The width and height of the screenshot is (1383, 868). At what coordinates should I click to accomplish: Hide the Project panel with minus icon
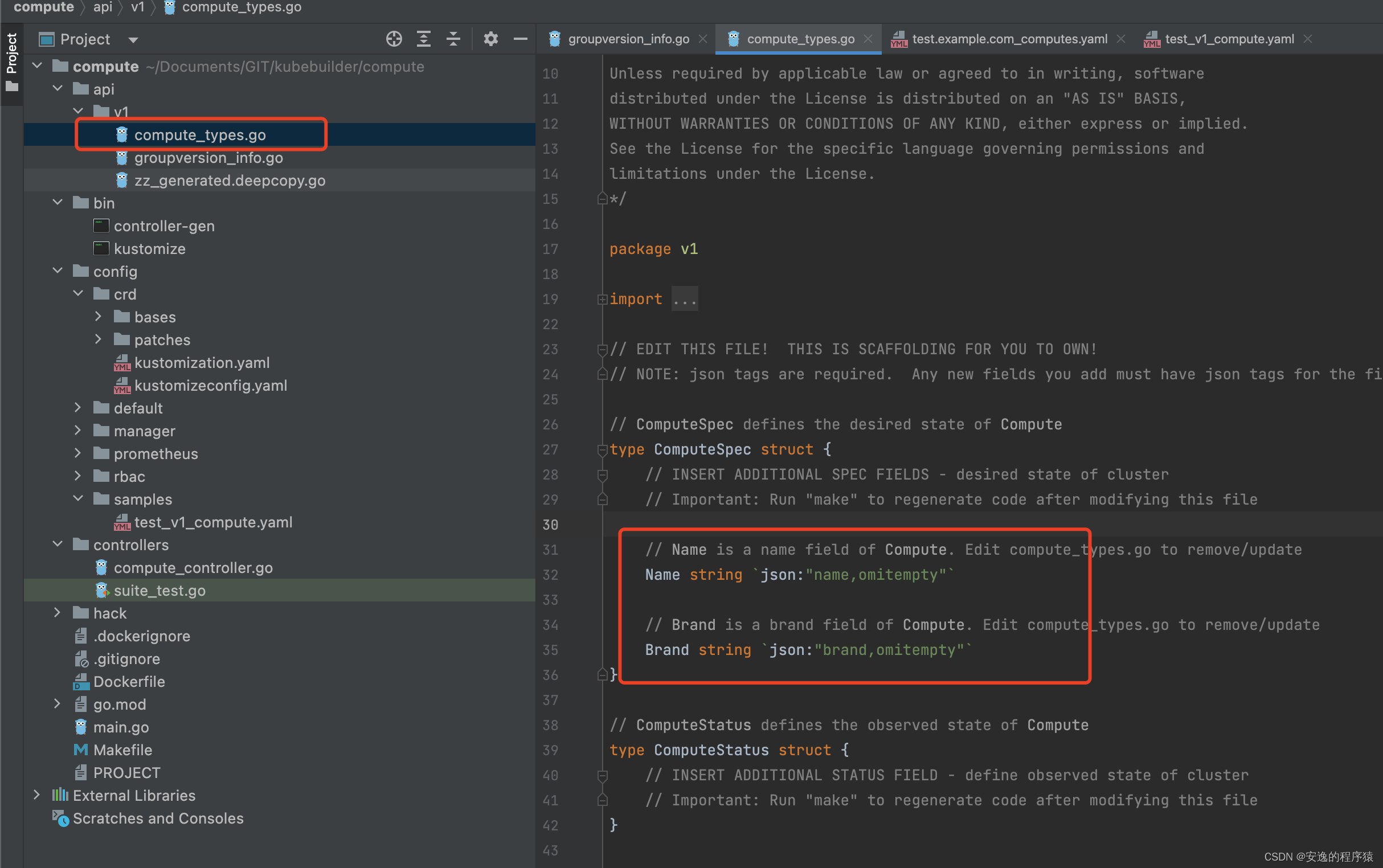(520, 39)
